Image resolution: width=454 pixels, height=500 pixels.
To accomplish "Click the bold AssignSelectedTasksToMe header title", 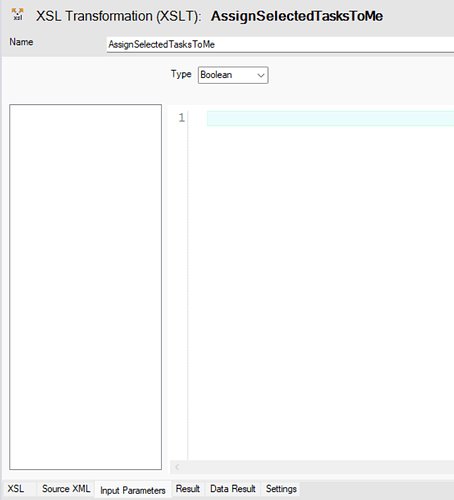I will click(x=297, y=16).
